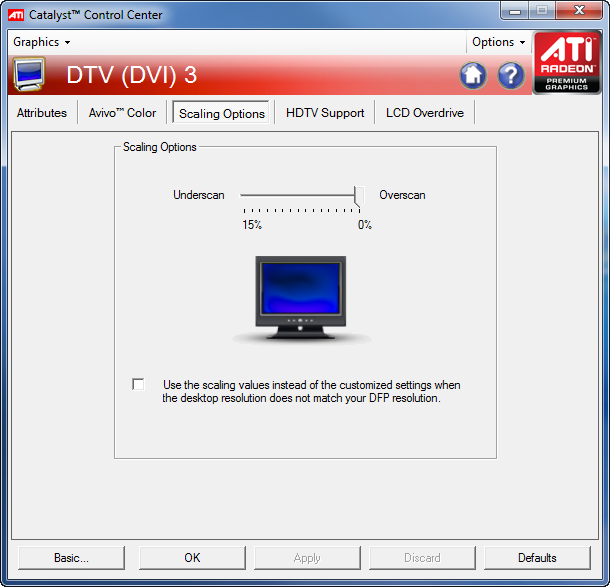The image size is (610, 587).
Task: Switch to the Attributes tab
Action: point(42,113)
